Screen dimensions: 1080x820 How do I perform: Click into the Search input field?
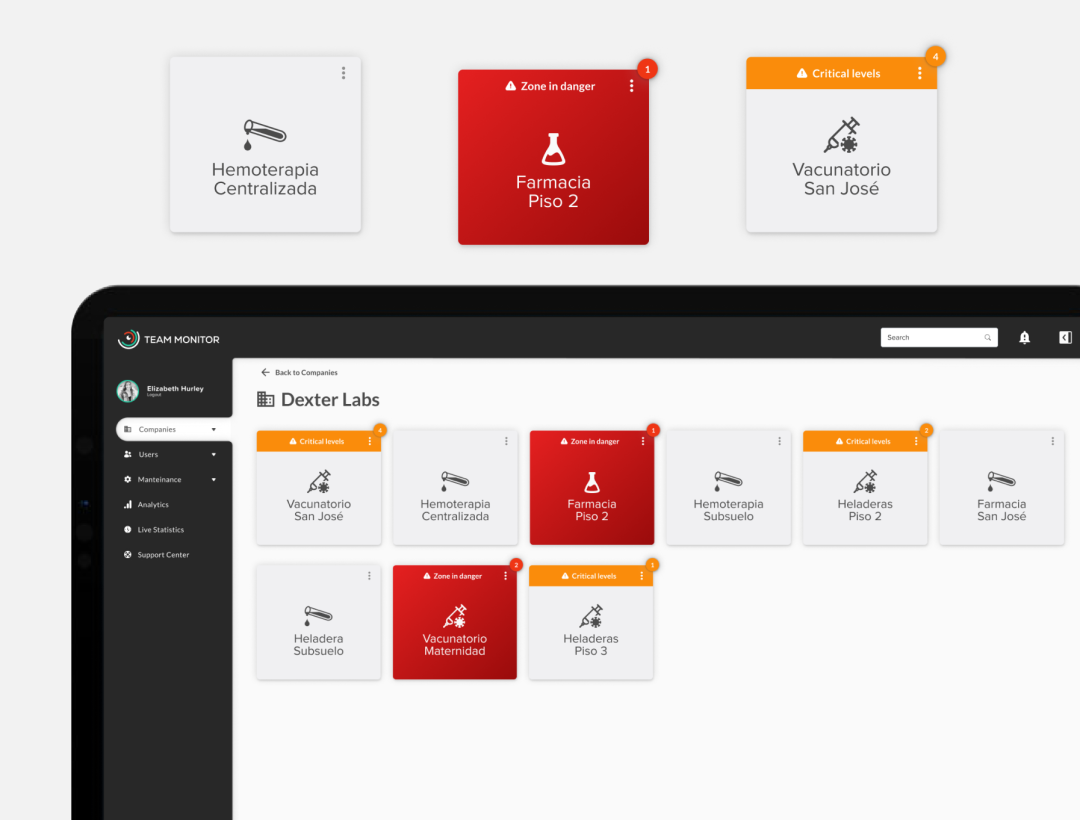point(930,338)
